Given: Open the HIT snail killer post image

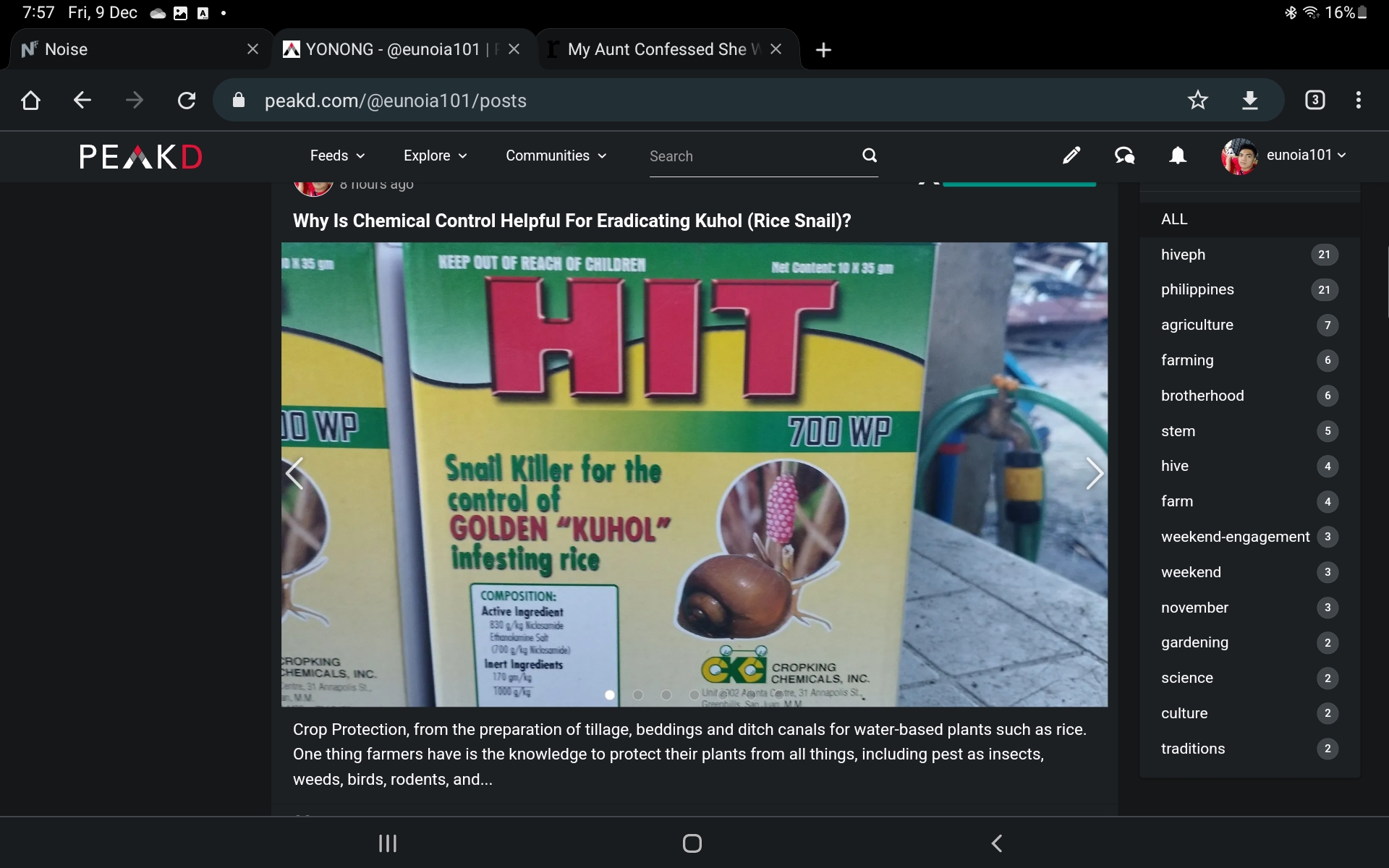Looking at the screenshot, I should (694, 475).
